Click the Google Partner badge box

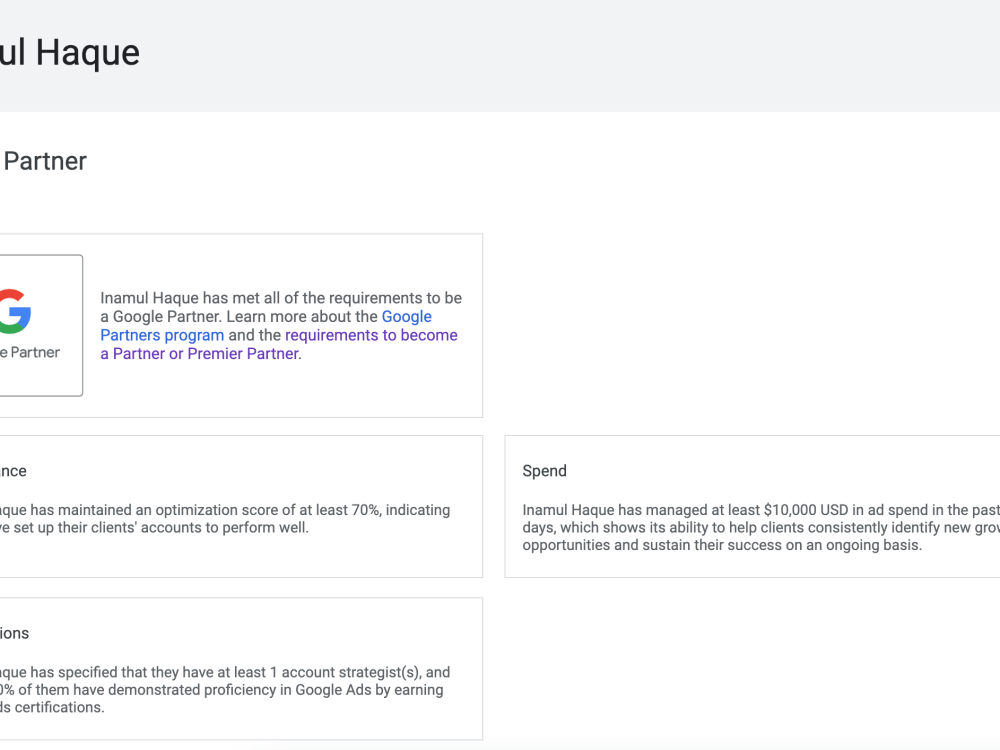point(41,325)
